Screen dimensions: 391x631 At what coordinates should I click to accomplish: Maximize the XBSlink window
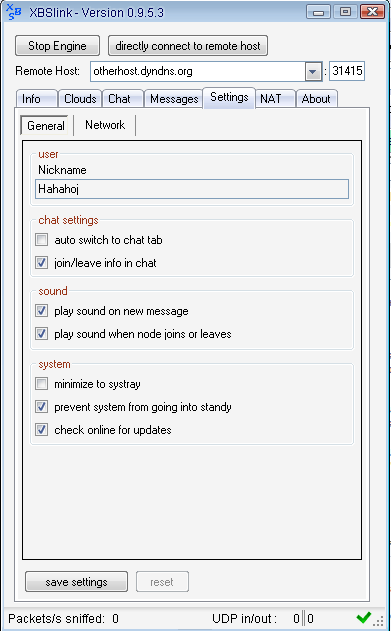point(345,12)
